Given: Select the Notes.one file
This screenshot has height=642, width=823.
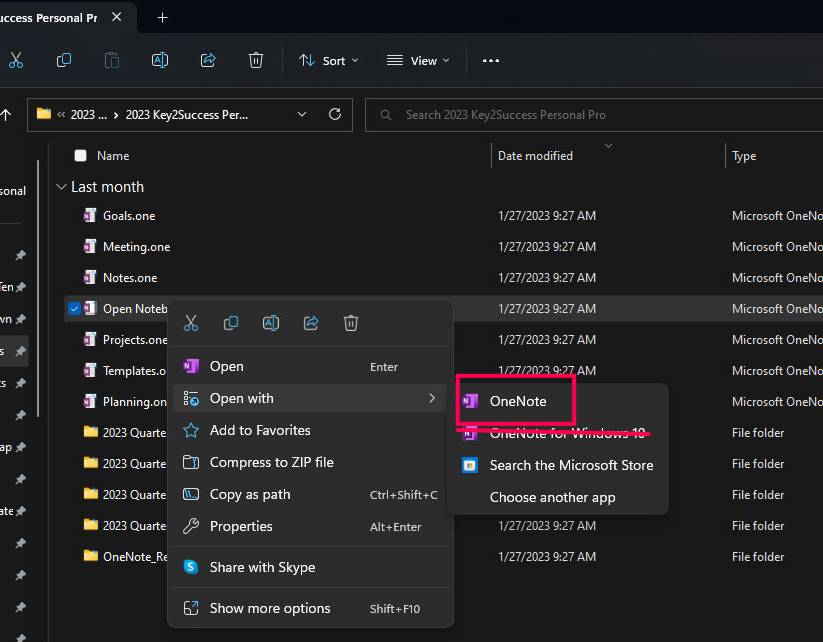Looking at the screenshot, I should (x=130, y=278).
